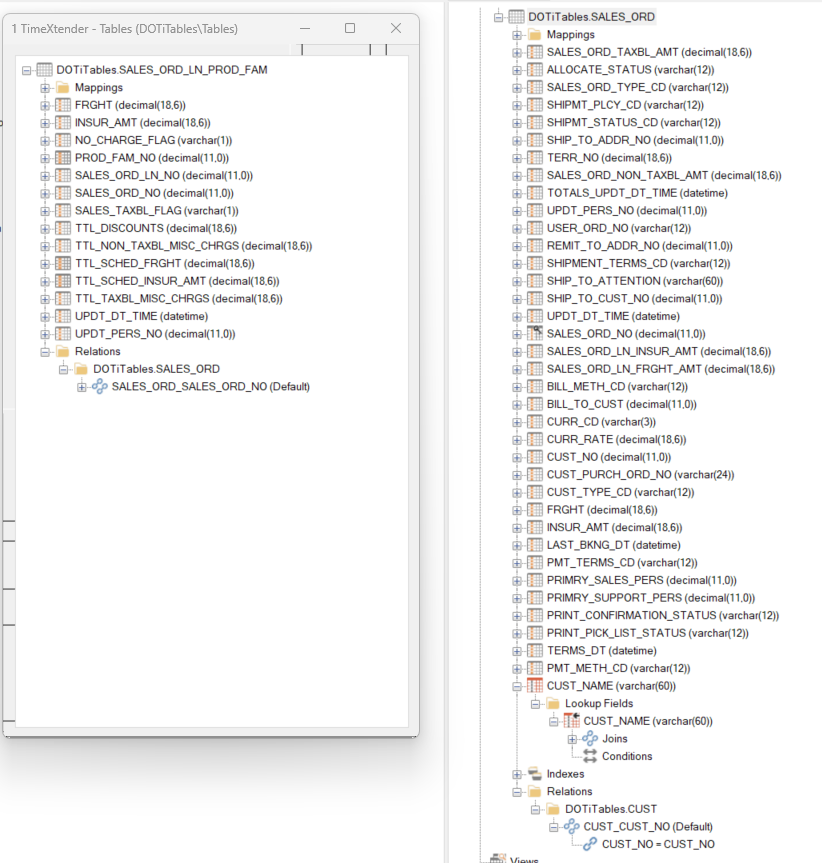Collapse the CUST_CUST_NO (Default) relation
Image resolution: width=822 pixels, height=863 pixels.
coord(554,827)
